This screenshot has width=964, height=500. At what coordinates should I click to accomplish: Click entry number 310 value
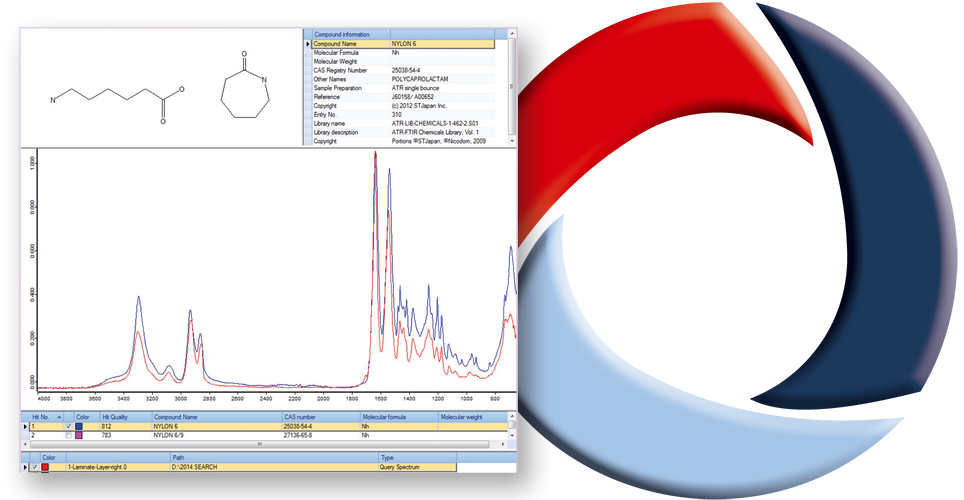[397, 114]
